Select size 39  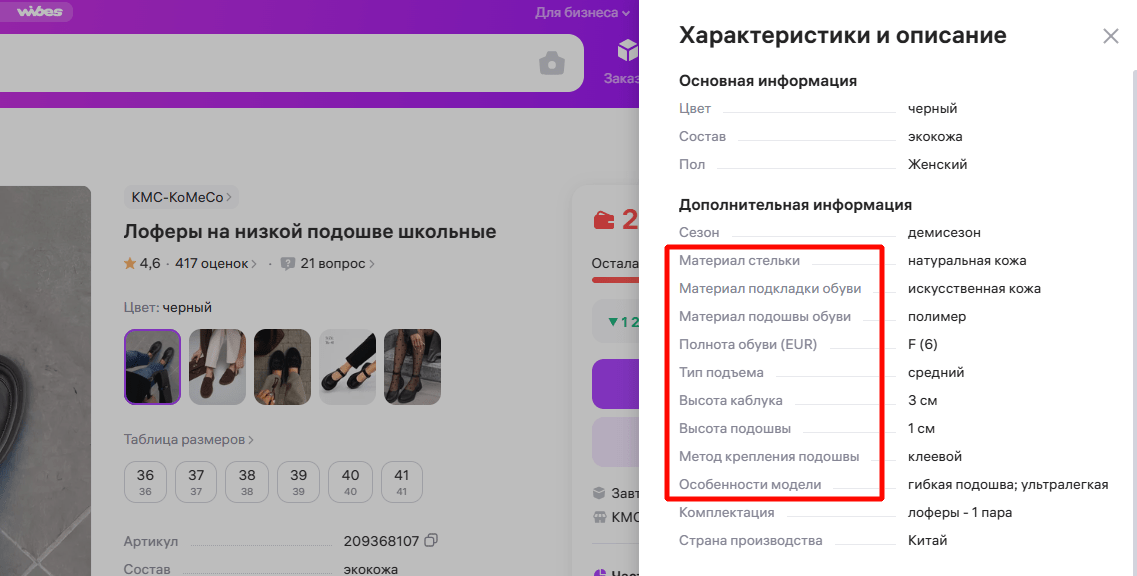[299, 482]
